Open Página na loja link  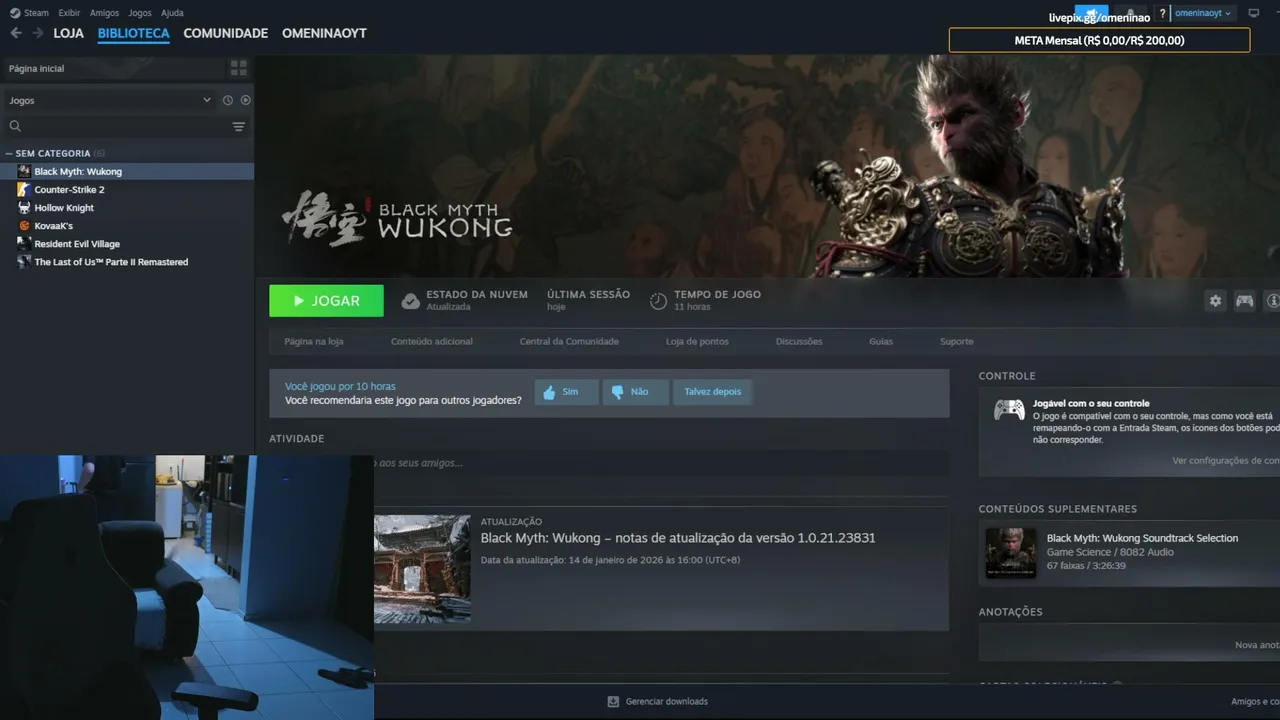tap(314, 342)
